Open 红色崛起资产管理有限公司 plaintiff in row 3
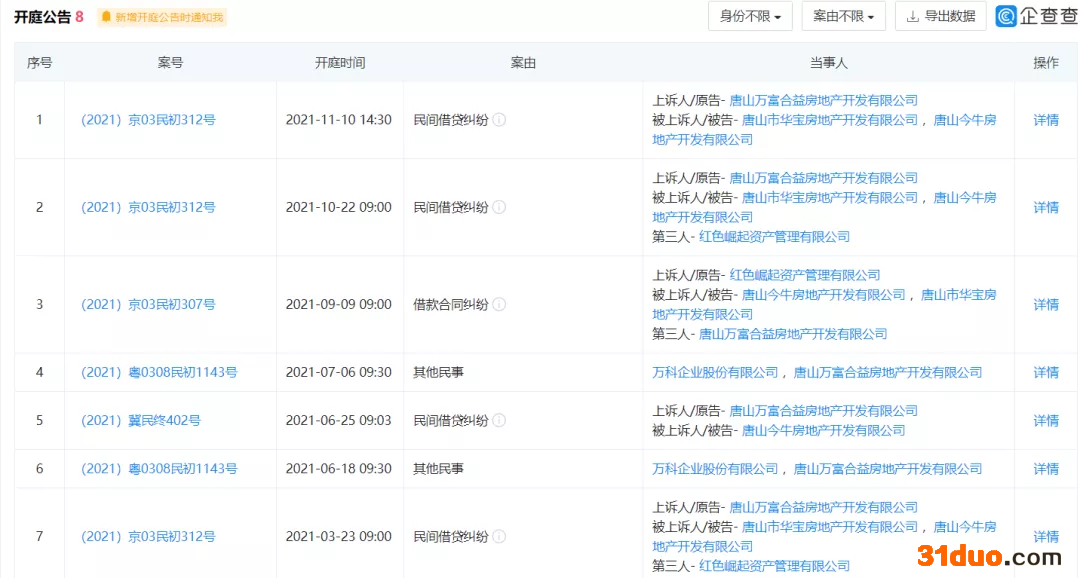Screen dimensions: 1080x578 coord(805,275)
